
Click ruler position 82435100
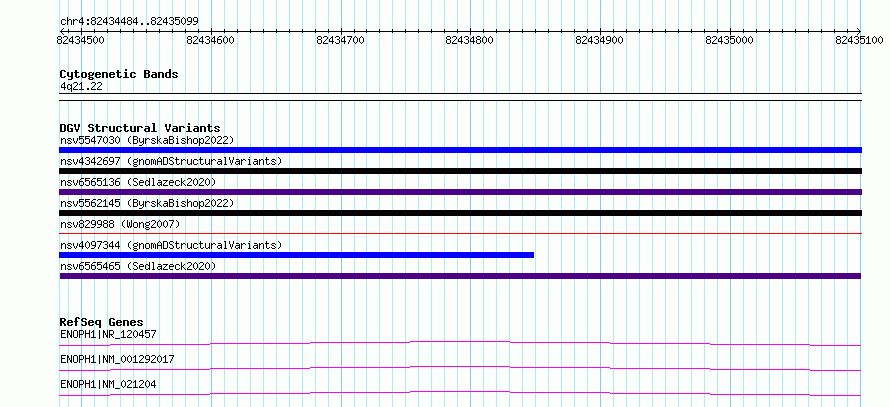coord(859,40)
